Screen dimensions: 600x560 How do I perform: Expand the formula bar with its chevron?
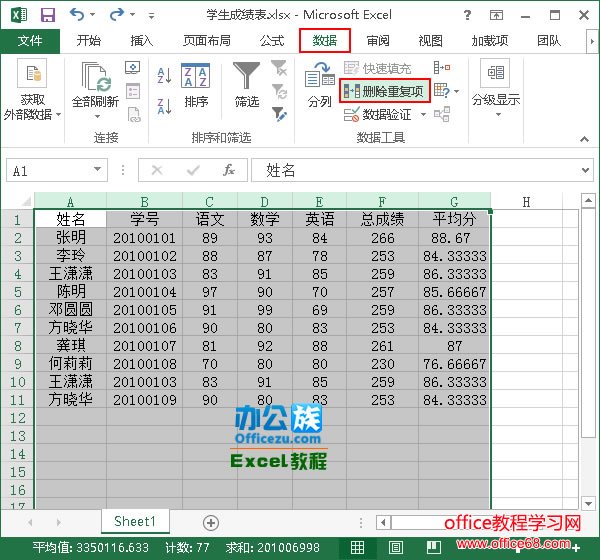[585, 170]
